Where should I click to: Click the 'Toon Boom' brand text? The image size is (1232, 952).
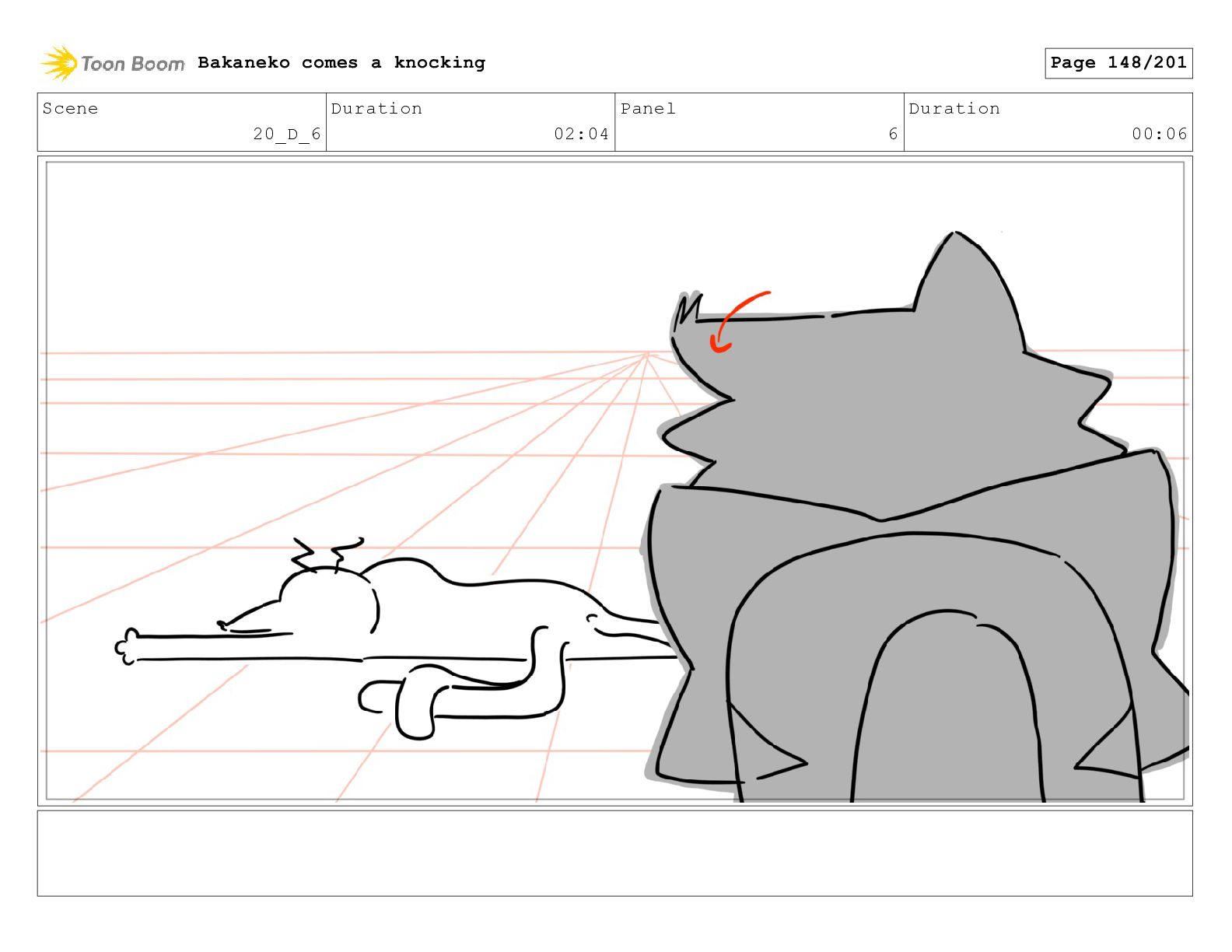[133, 64]
